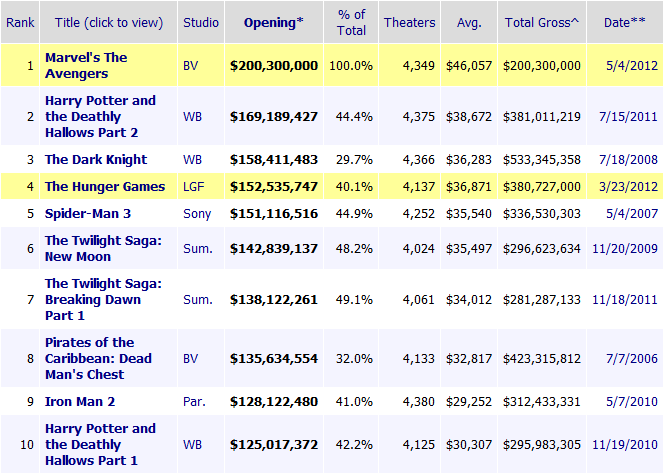Open Spider-Man 3 title link
Screen dimensions: 664x474
click(x=88, y=213)
